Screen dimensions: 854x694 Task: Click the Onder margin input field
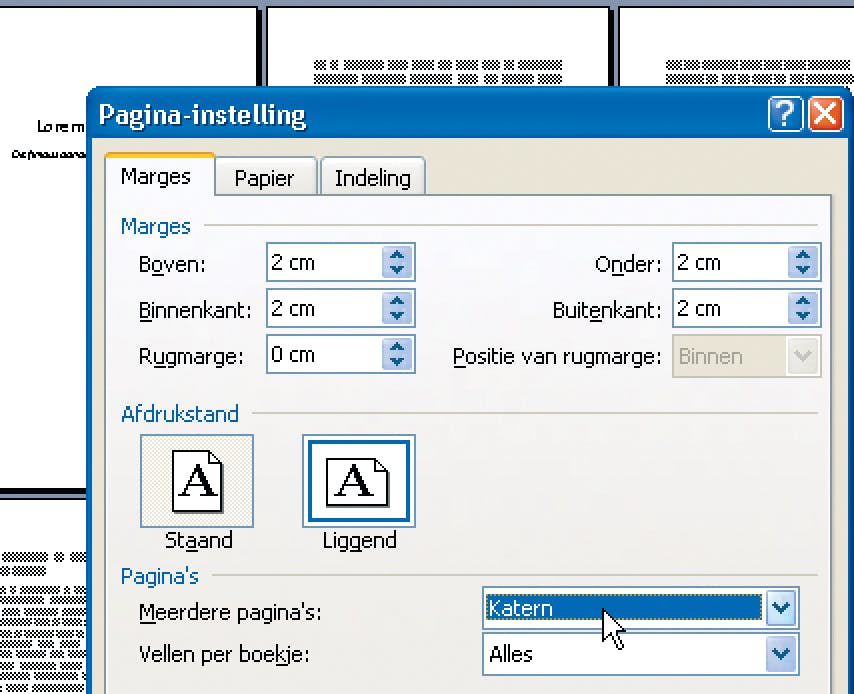click(729, 263)
